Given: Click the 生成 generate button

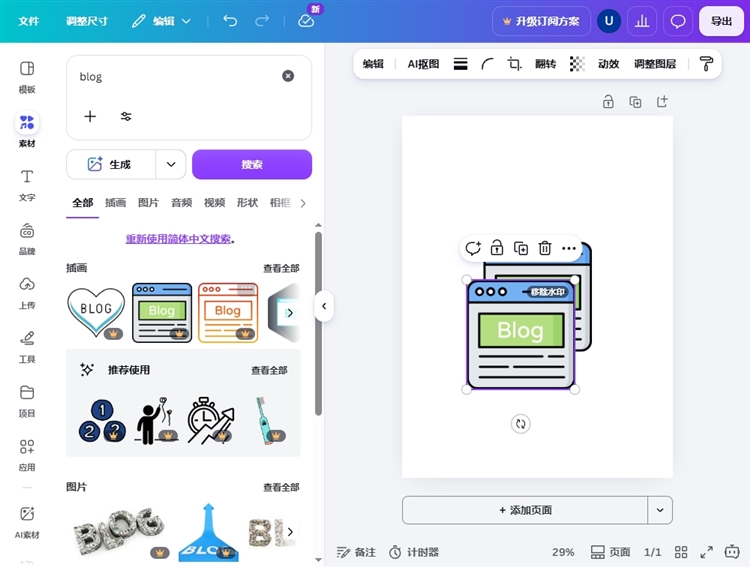Looking at the screenshot, I should [111, 164].
